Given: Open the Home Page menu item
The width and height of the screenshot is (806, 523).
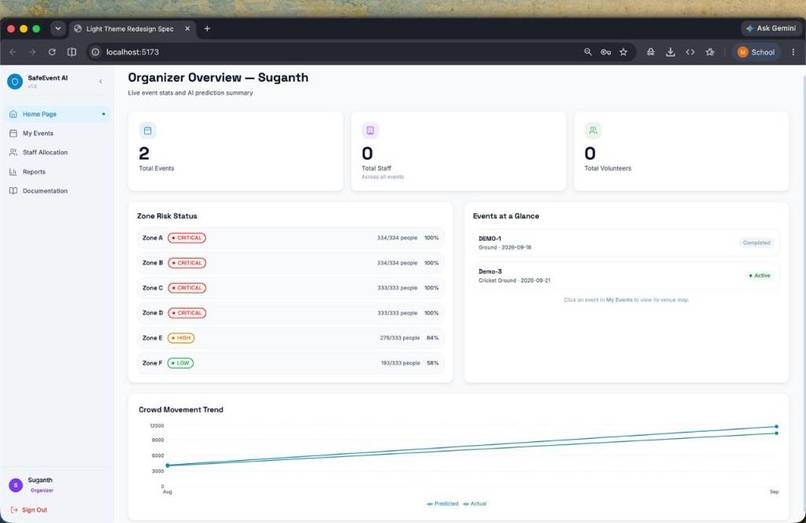Looking at the screenshot, I should [57, 114].
